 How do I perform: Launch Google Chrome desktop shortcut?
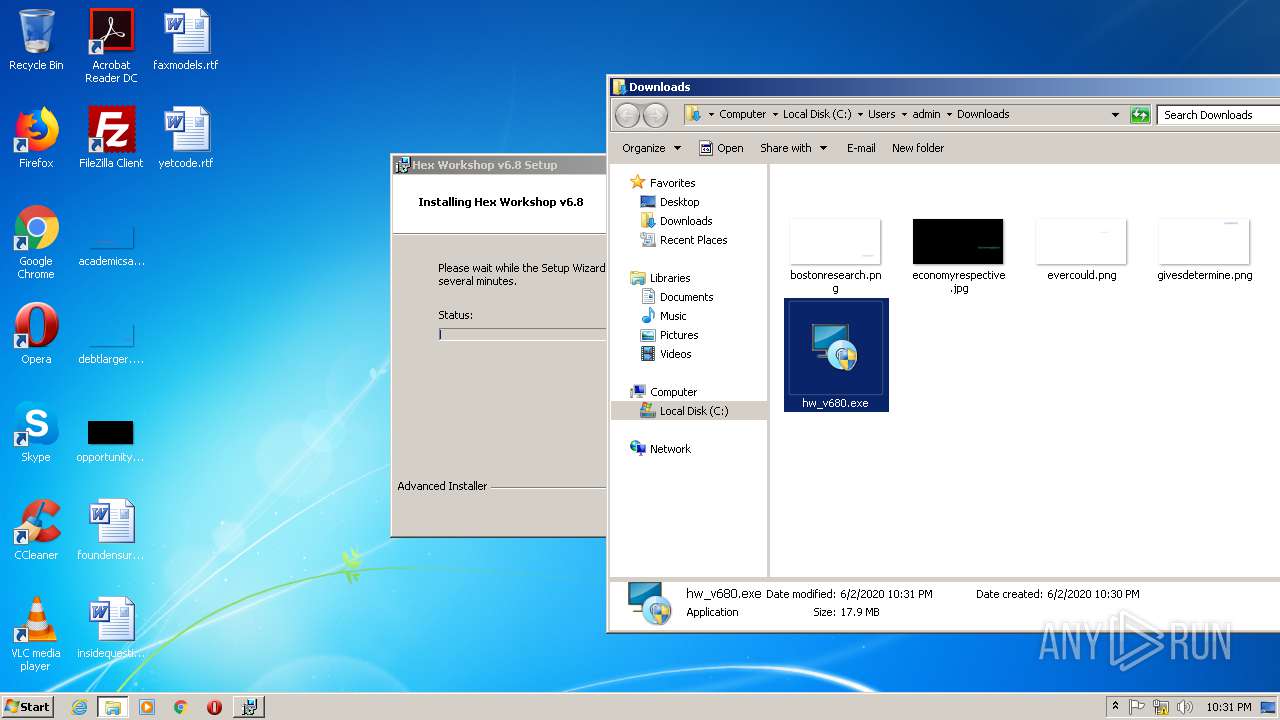36,242
